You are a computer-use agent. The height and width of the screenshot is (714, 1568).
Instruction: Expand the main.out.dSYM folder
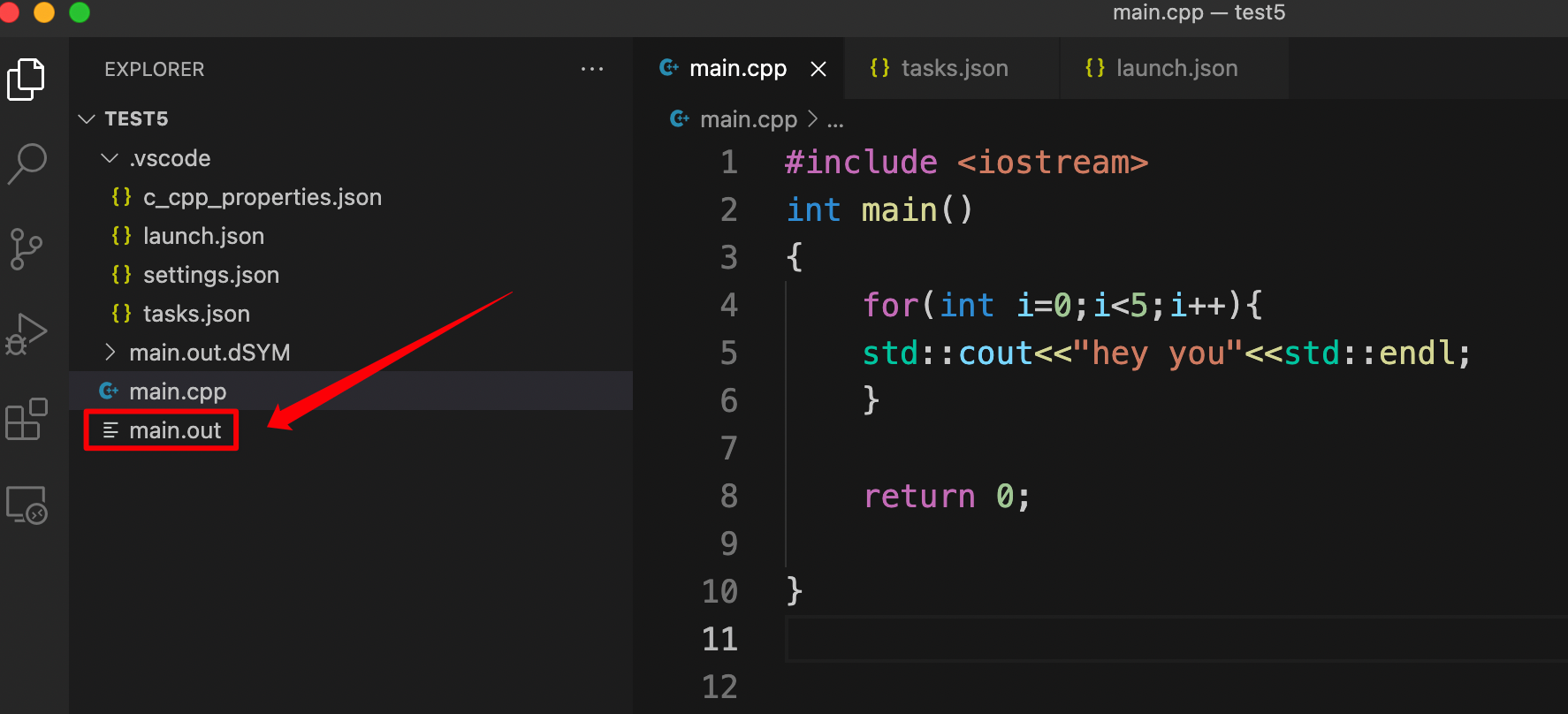click(110, 353)
